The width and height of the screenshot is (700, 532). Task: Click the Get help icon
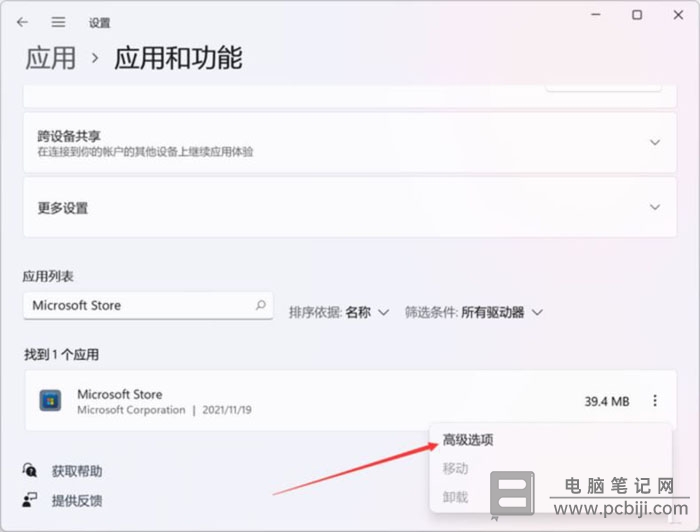pos(30,470)
